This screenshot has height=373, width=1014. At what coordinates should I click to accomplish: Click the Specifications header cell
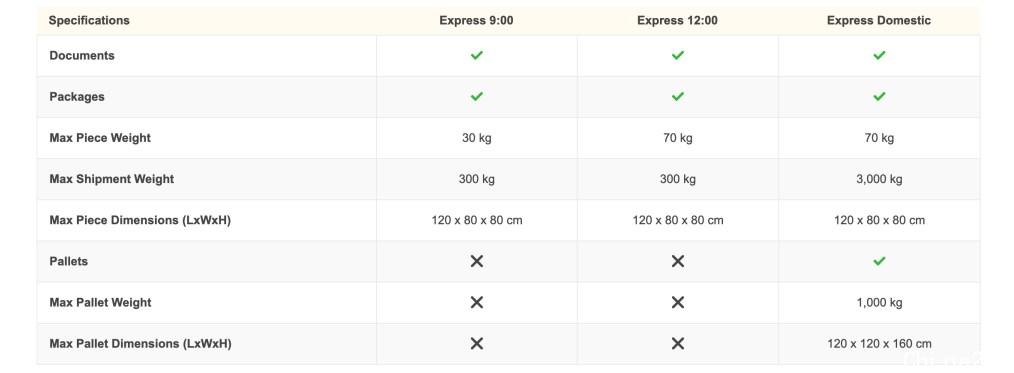(89, 21)
